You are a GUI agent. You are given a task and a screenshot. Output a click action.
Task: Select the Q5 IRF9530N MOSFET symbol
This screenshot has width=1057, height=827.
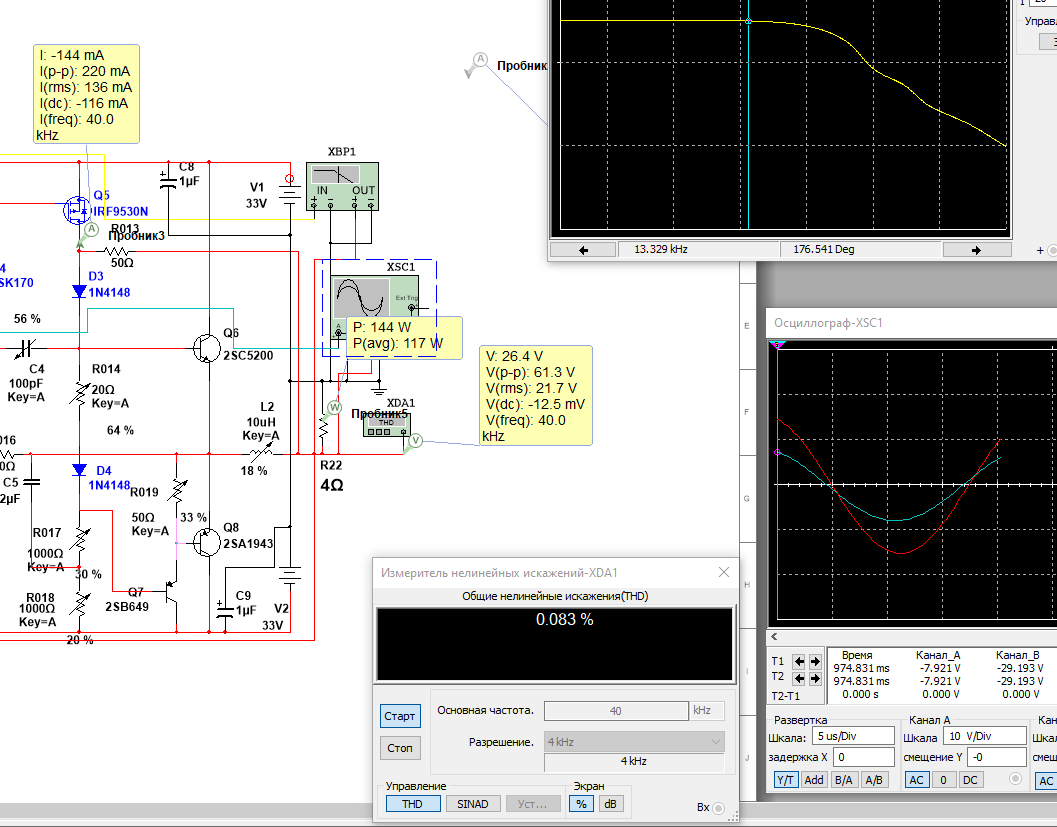click(x=78, y=210)
